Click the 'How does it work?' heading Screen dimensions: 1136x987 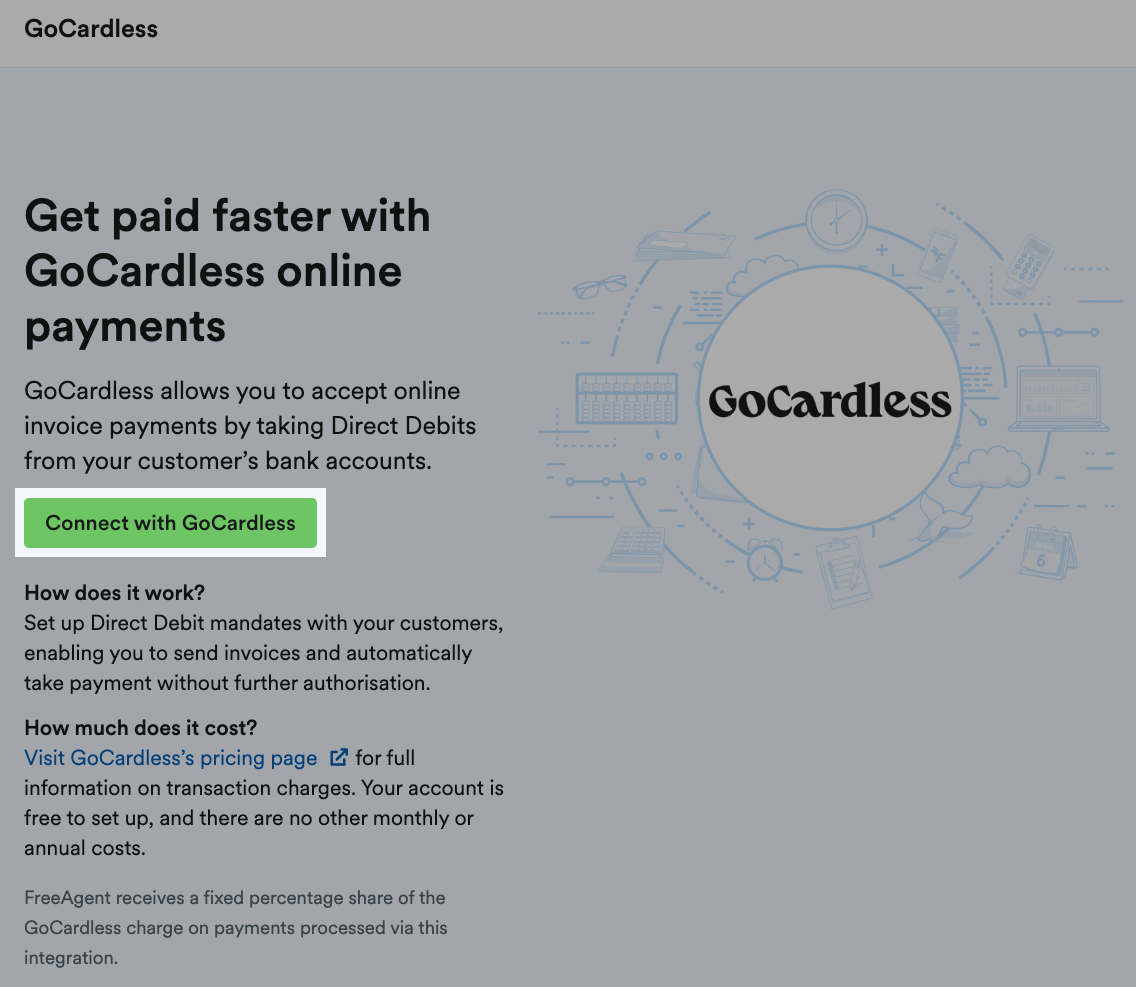click(x=114, y=592)
